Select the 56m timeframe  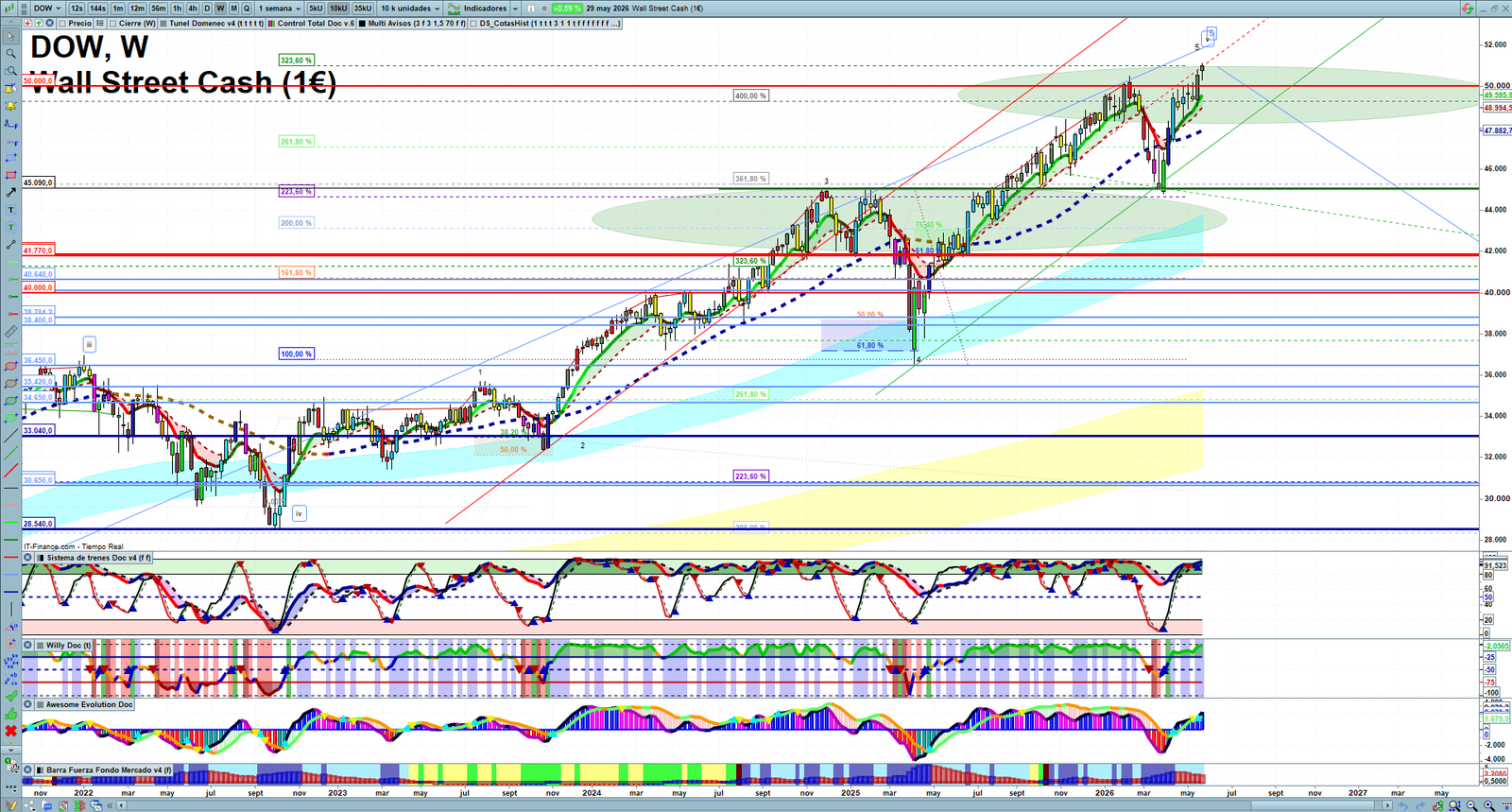point(159,8)
